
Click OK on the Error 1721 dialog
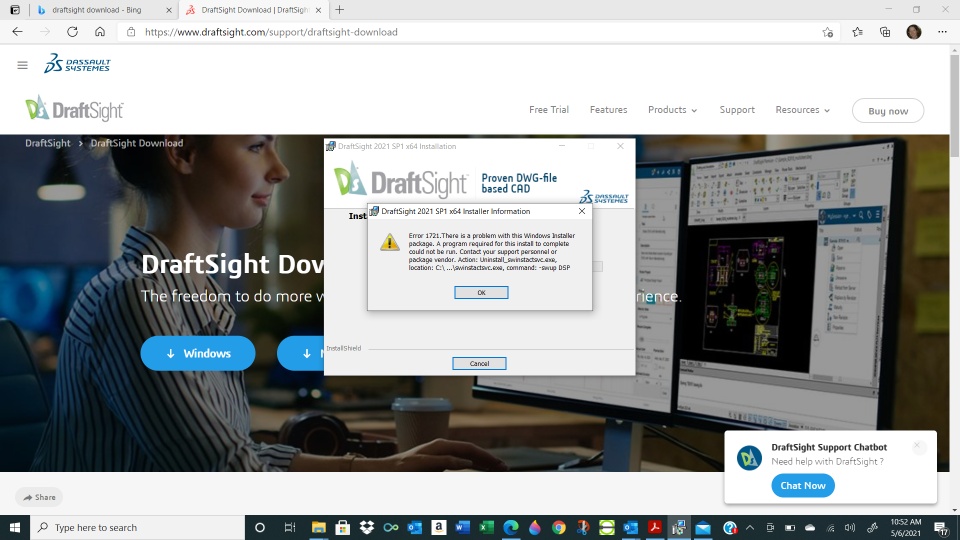coord(481,293)
